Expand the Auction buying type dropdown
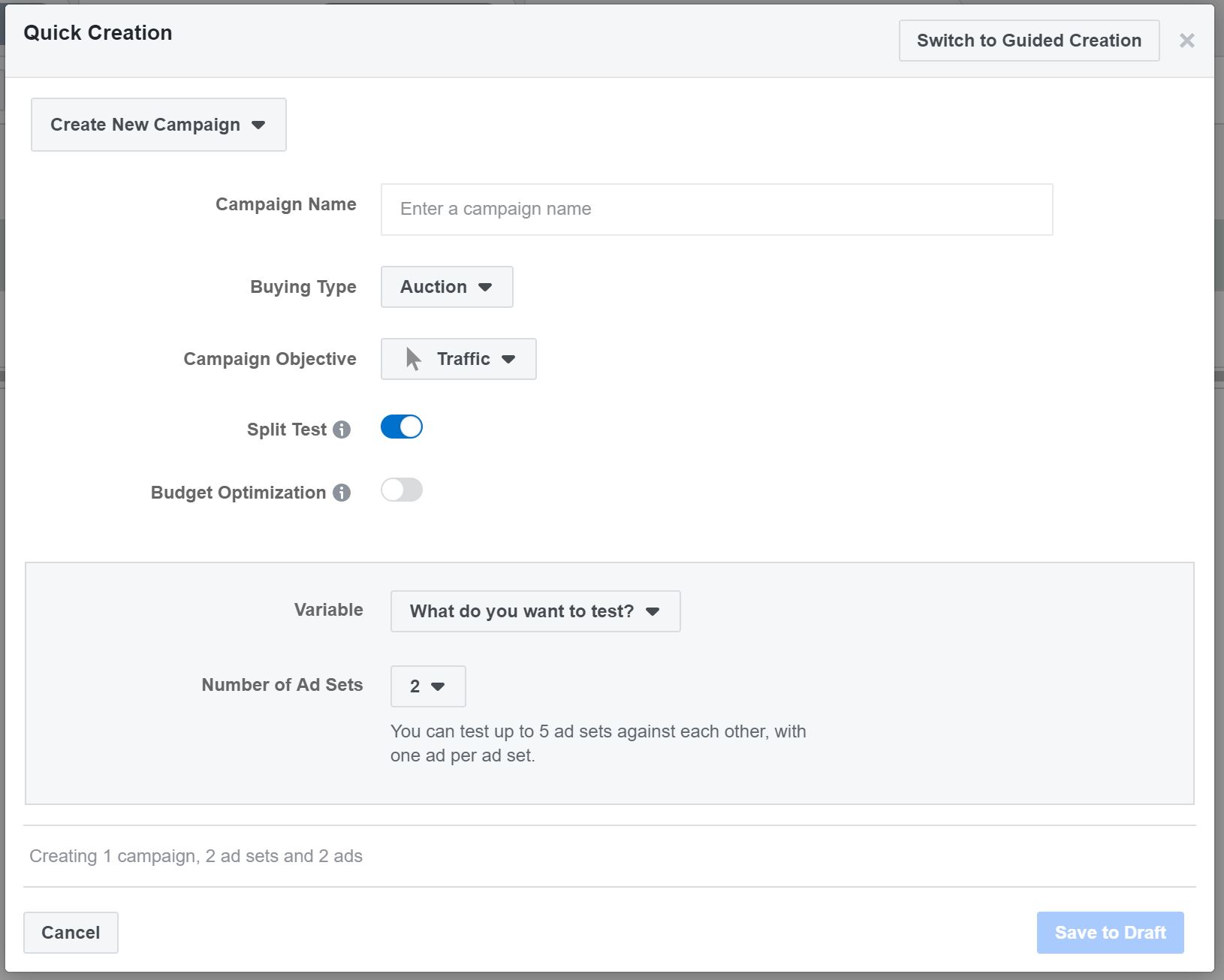 coord(447,287)
